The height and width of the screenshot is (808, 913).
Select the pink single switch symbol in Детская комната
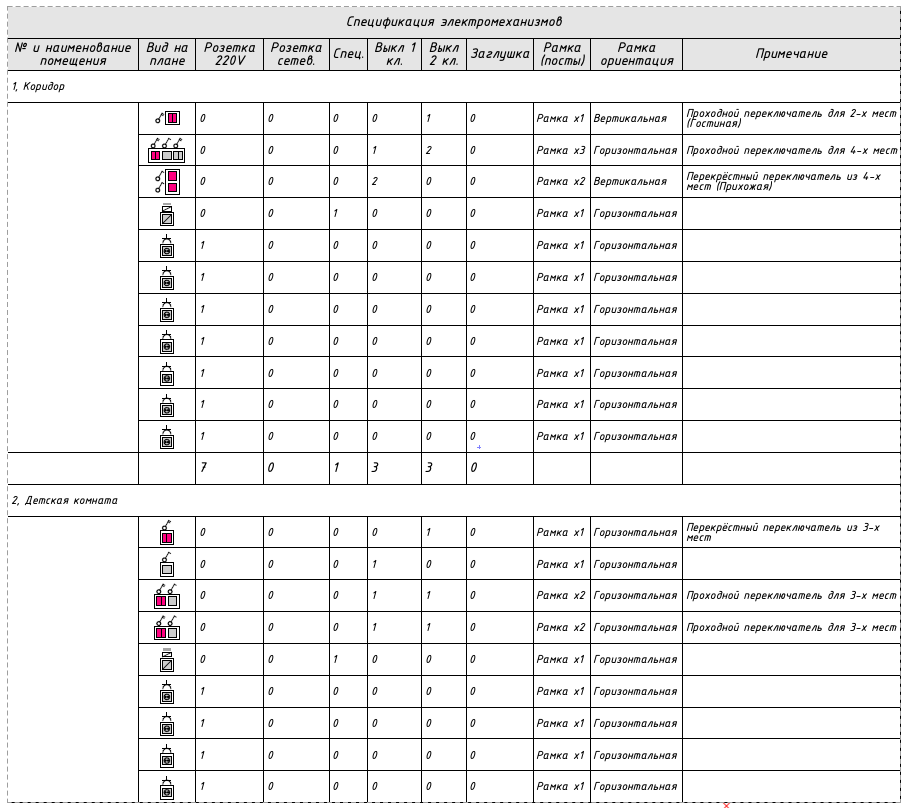pos(167,533)
